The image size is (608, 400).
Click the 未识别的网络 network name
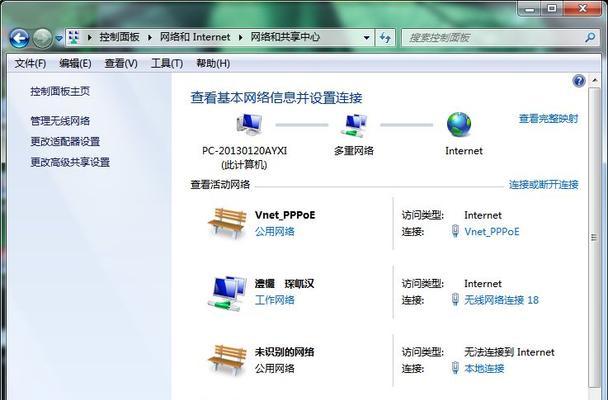click(284, 352)
